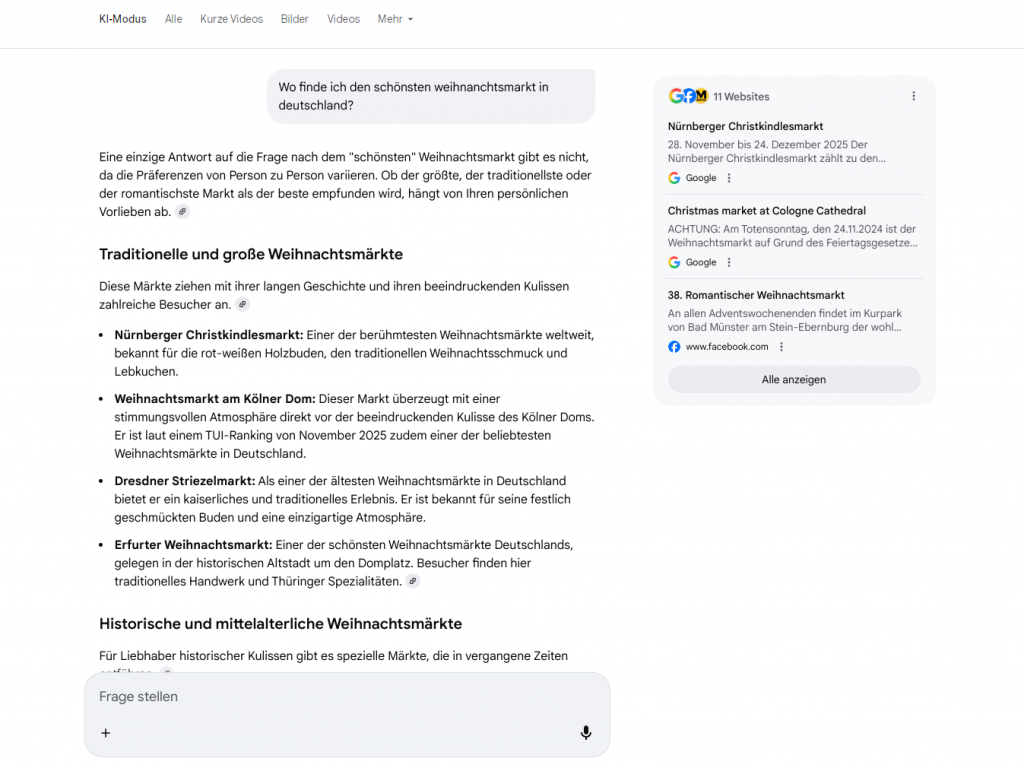The image size is (1024, 768).
Task: Select the Alle search tab
Action: [x=174, y=19]
